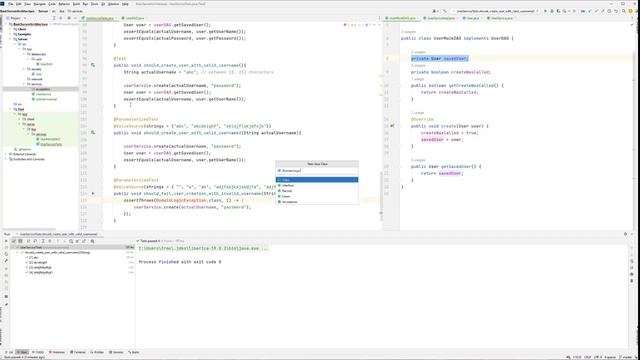Click run gutter icon beside should_create_user_with_valid_username2
640x360 pixels.
coord(93,133)
